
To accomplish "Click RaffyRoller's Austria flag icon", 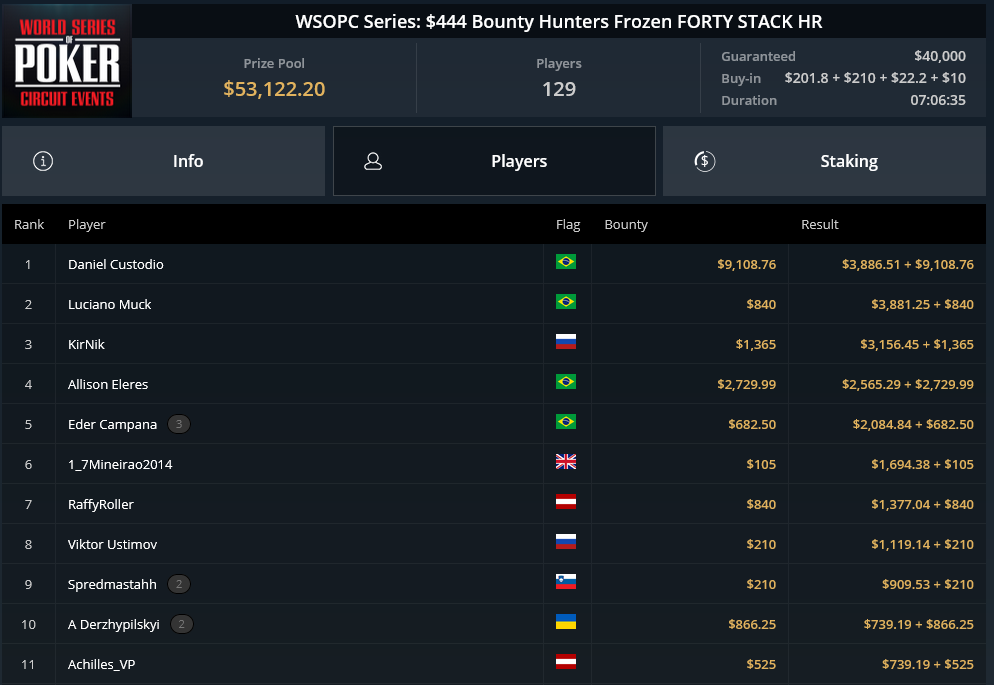I will (565, 502).
